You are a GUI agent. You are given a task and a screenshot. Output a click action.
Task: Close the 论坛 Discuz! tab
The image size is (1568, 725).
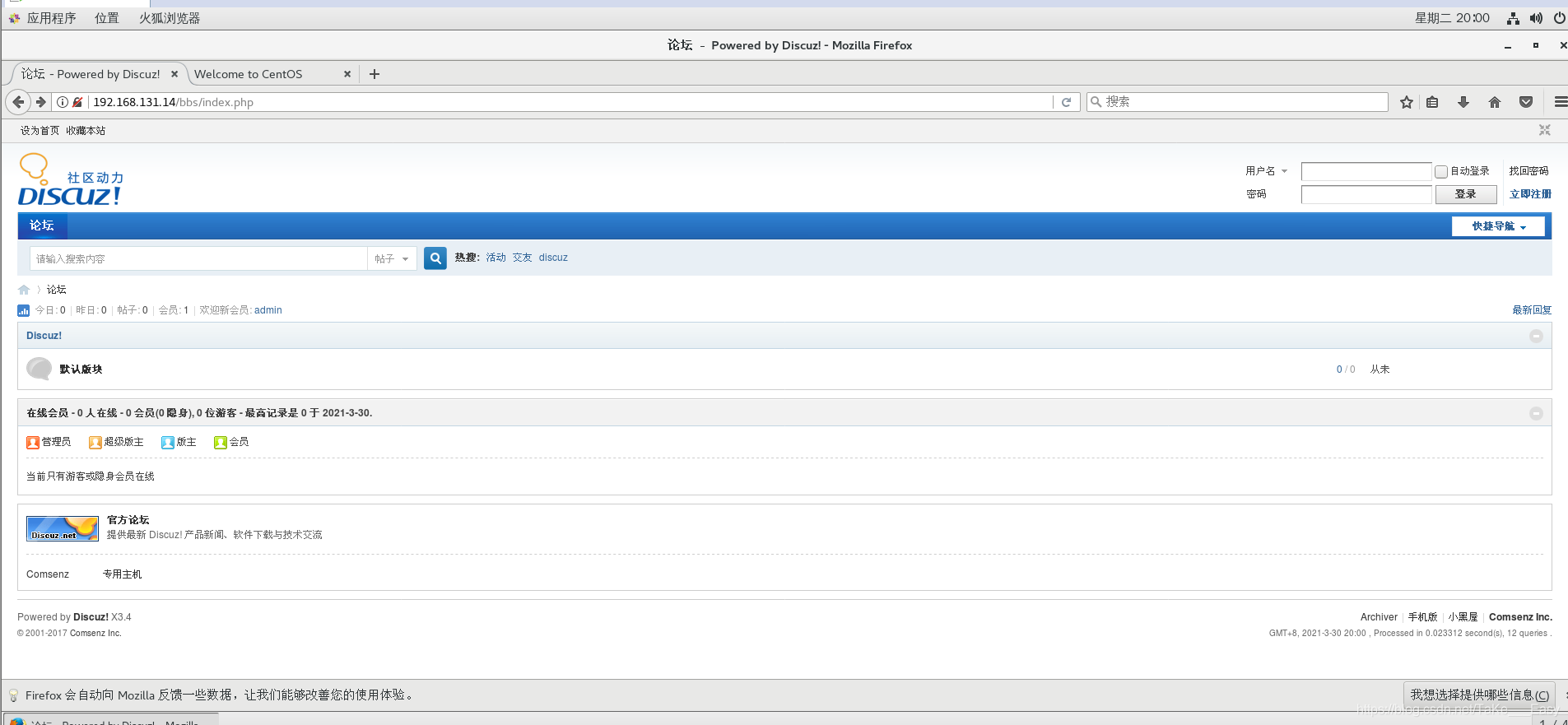coord(174,74)
